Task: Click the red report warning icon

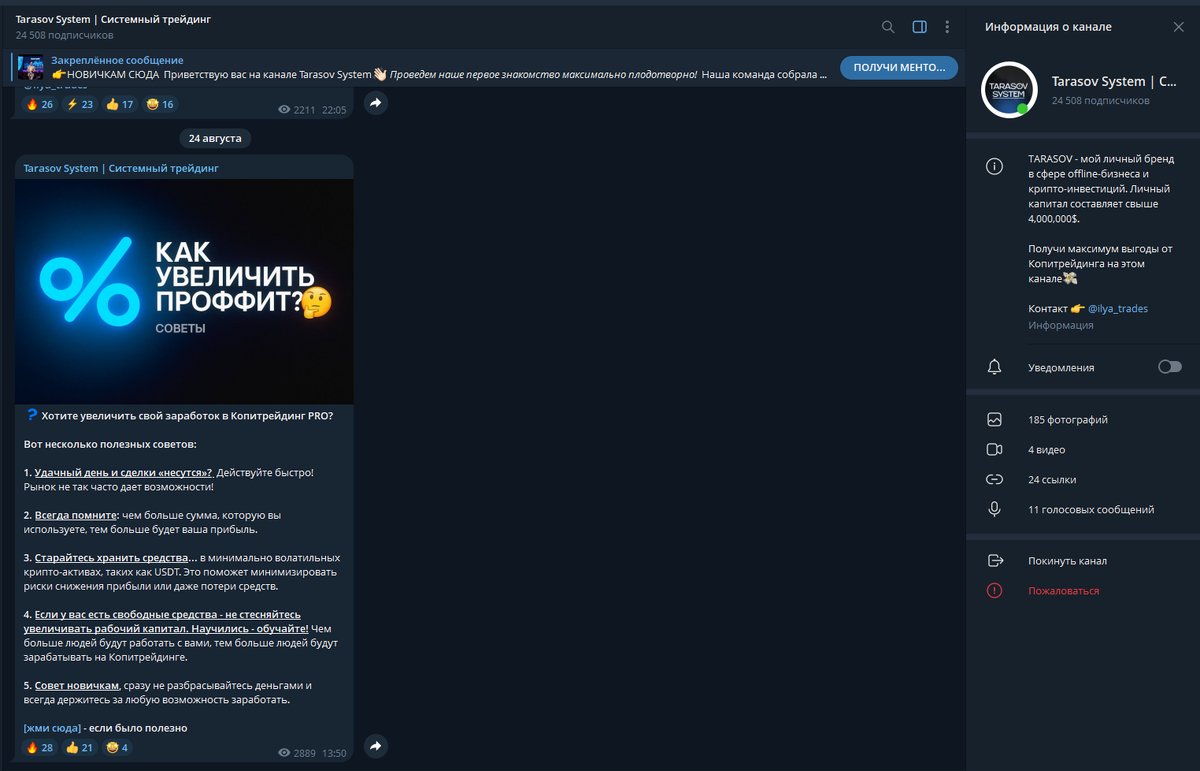Action: point(994,591)
